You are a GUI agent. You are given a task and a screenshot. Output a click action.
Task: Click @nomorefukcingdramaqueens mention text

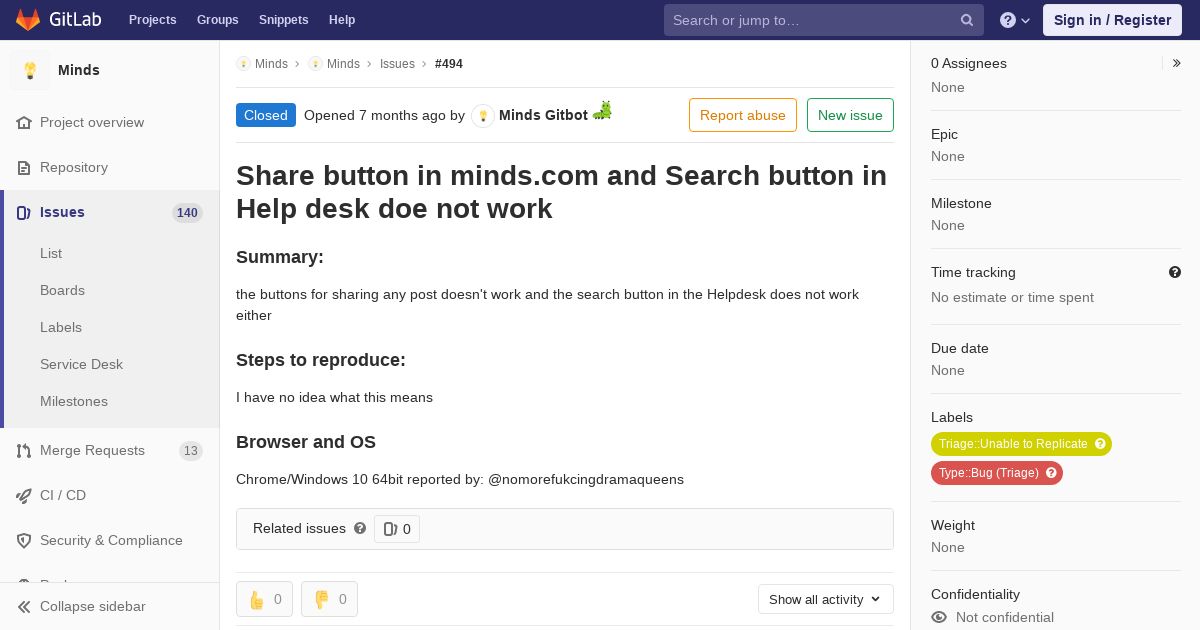tap(586, 479)
